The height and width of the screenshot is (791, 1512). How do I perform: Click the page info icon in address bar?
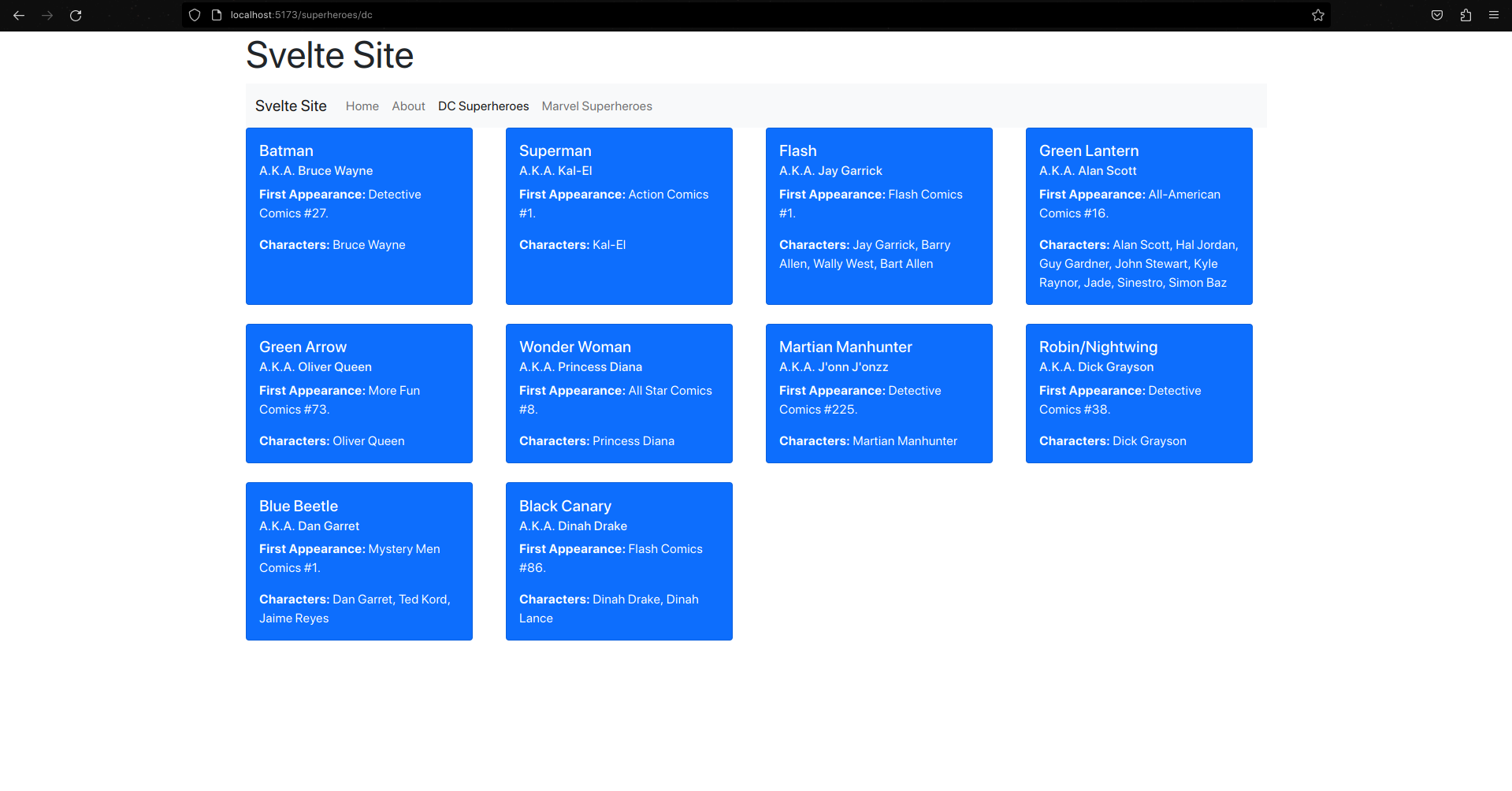(x=217, y=15)
